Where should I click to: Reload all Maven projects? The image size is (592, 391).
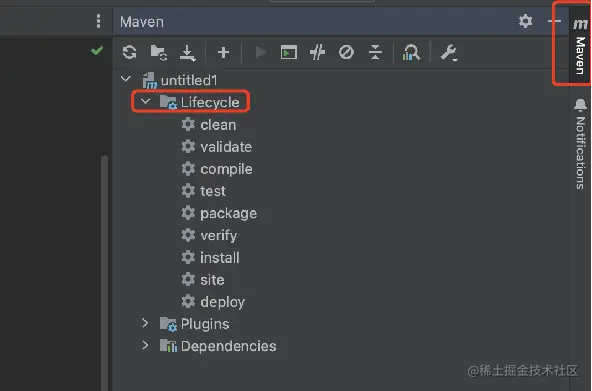pos(130,52)
